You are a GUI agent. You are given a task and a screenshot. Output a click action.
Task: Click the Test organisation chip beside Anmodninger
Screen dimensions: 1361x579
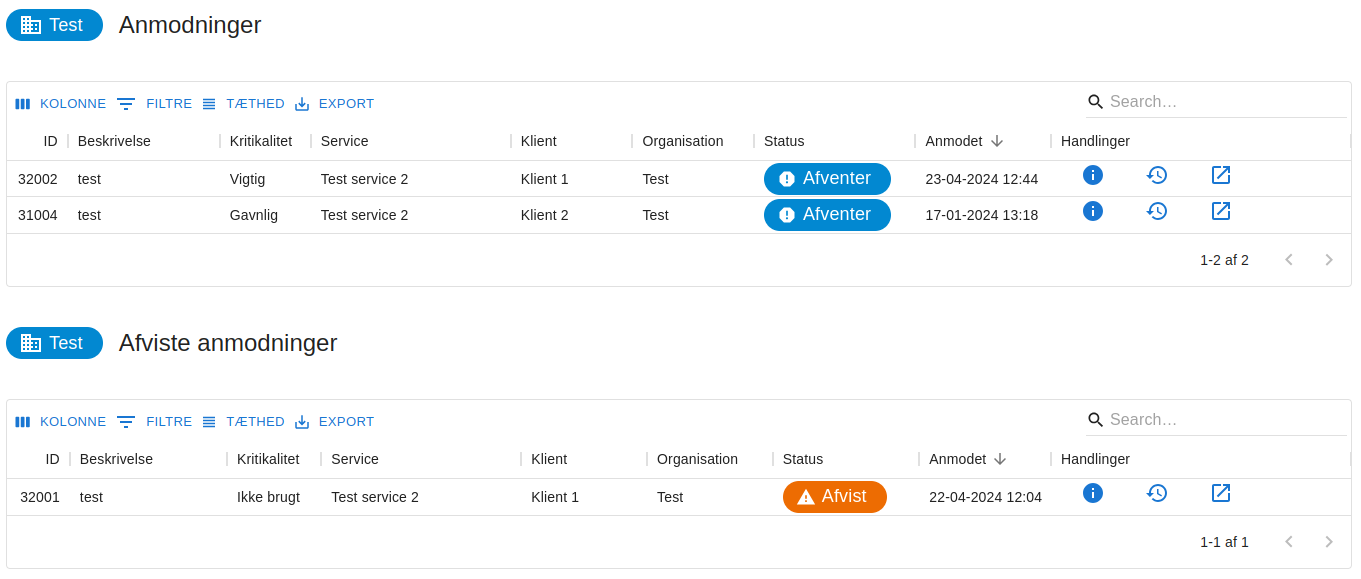point(55,25)
